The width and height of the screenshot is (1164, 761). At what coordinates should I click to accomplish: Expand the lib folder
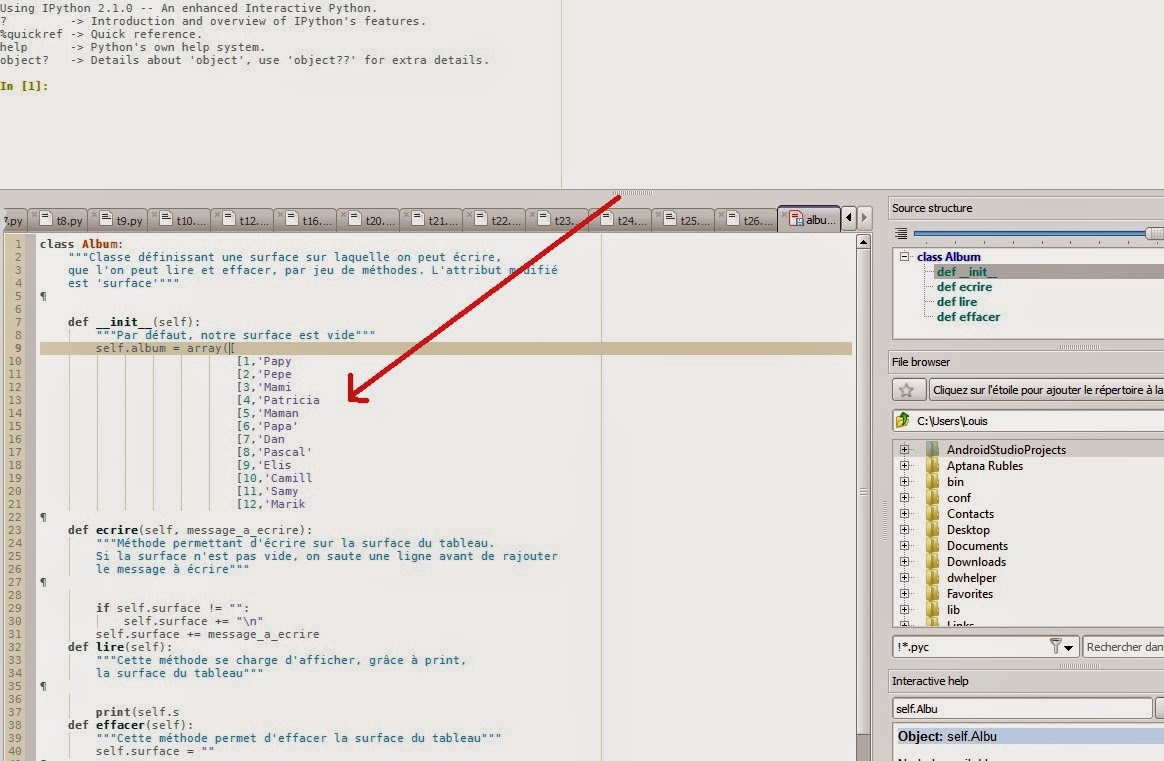coord(904,609)
